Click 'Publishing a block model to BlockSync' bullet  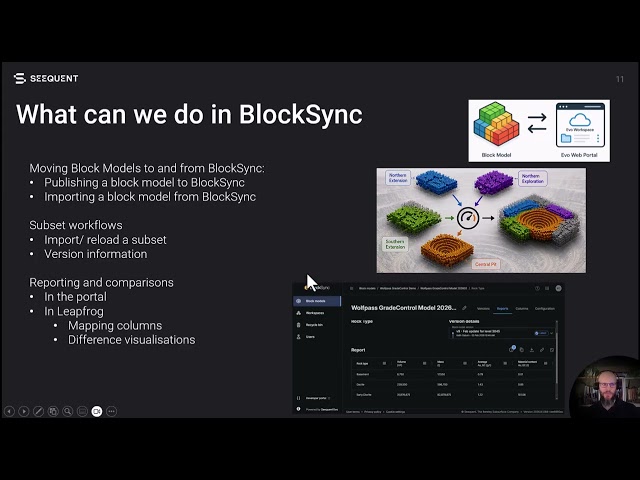144,182
